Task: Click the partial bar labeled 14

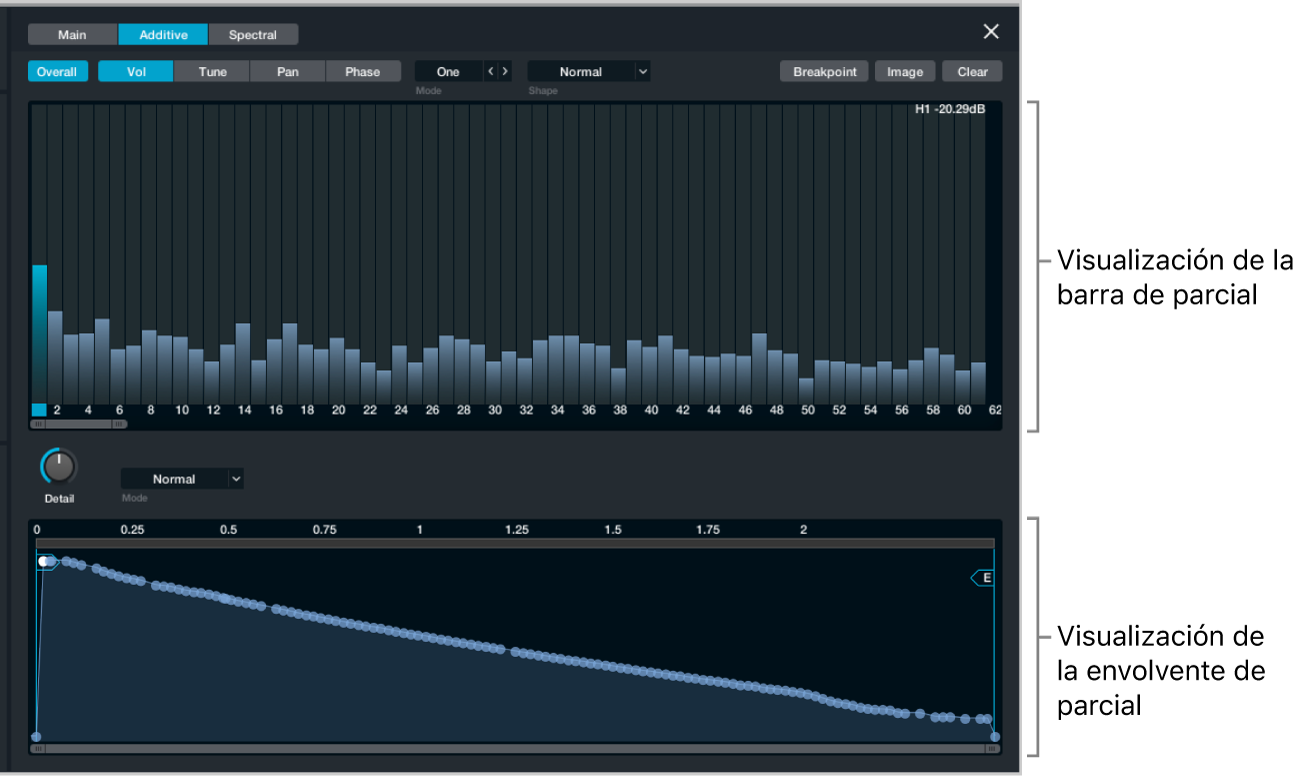Action: pyautogui.click(x=243, y=363)
